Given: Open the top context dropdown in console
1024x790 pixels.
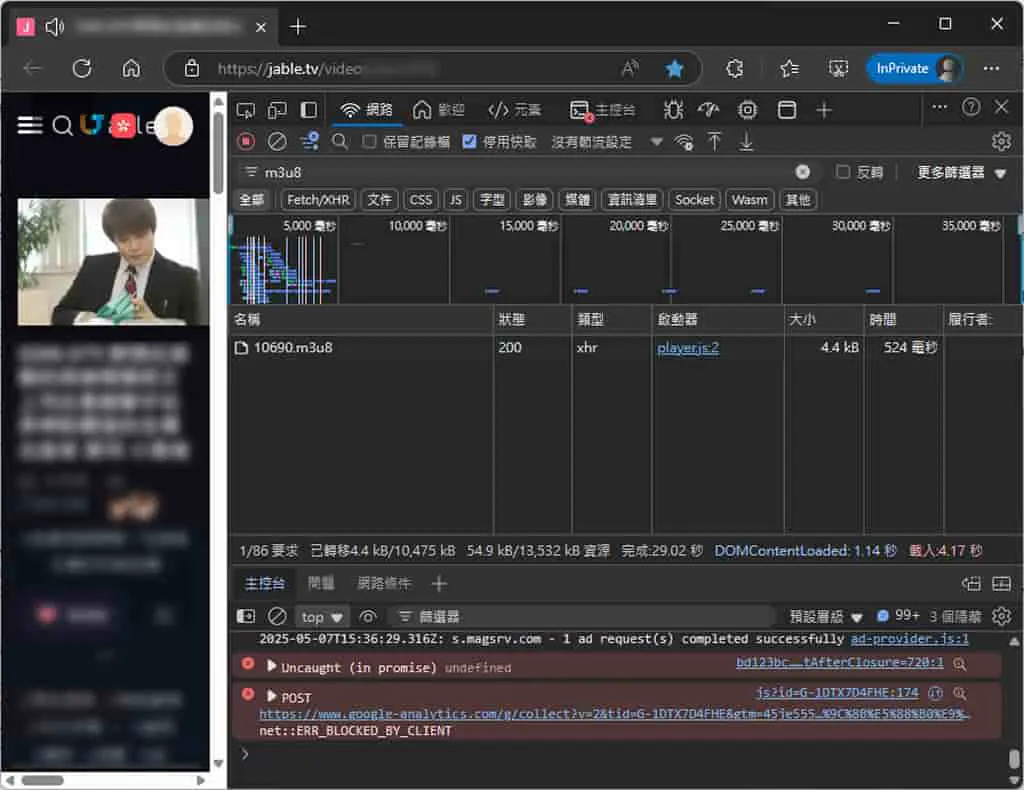Looking at the screenshot, I should pyautogui.click(x=322, y=617).
